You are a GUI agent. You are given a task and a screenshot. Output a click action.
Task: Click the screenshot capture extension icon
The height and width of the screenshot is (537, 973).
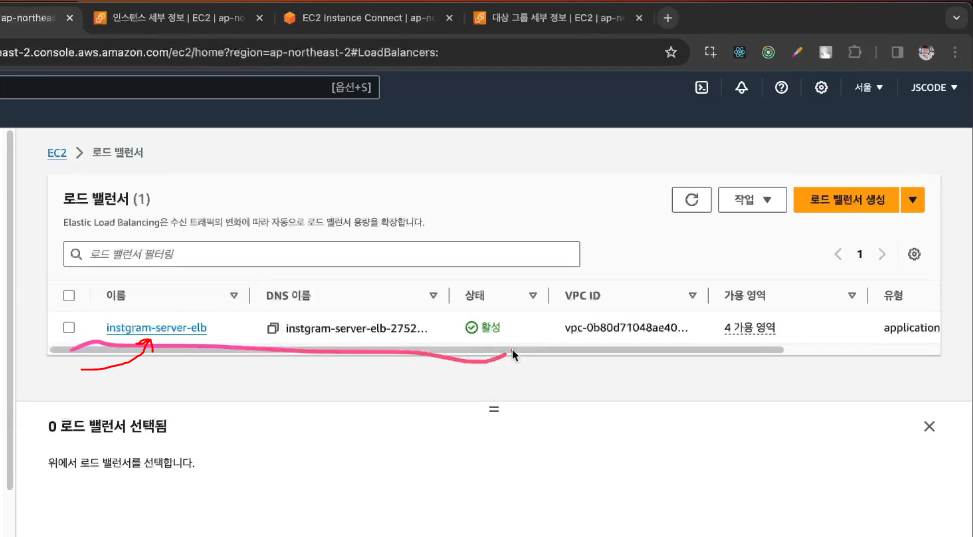point(710,52)
